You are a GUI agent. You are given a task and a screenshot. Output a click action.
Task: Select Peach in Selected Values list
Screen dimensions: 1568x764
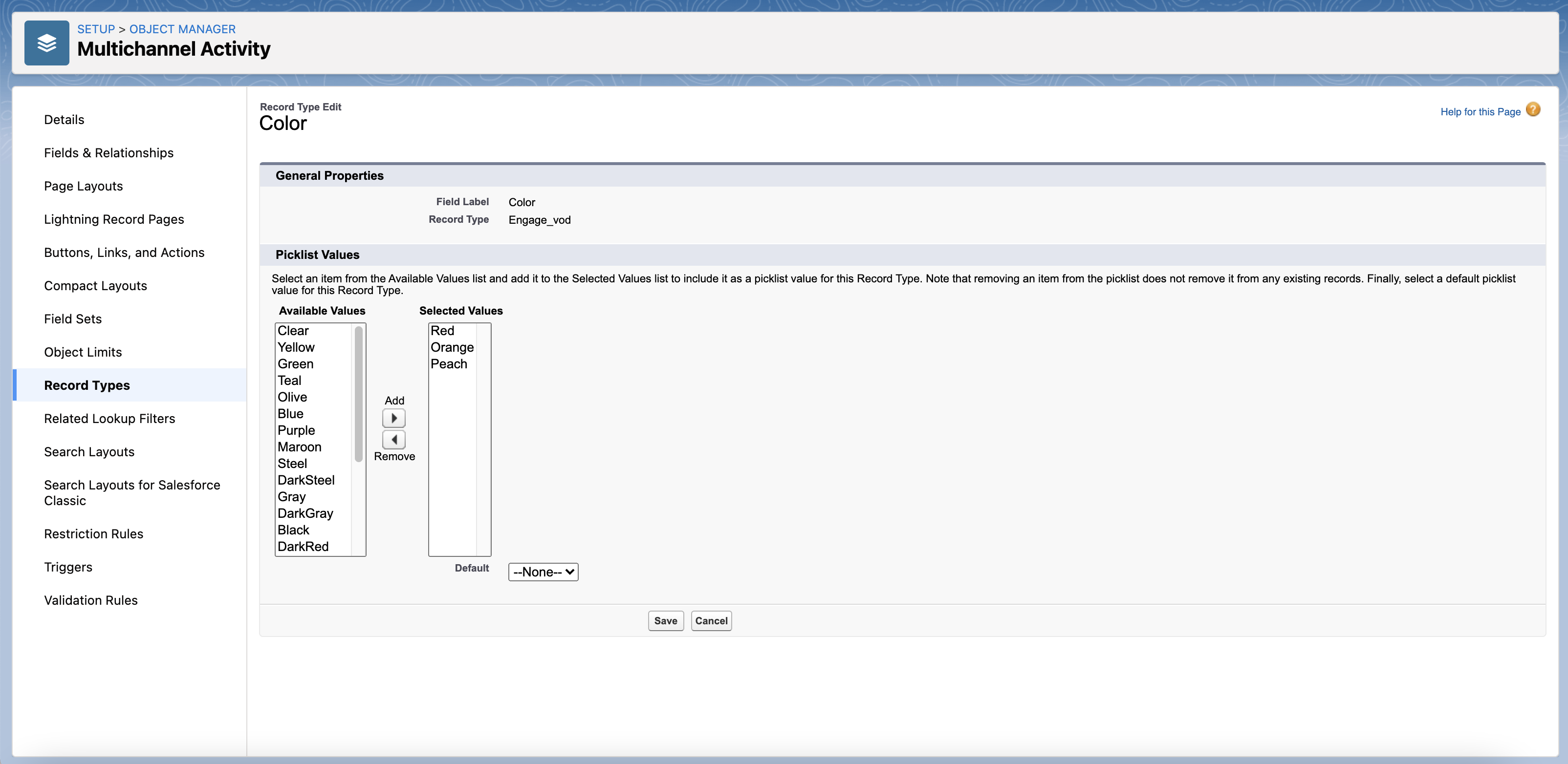tap(449, 364)
